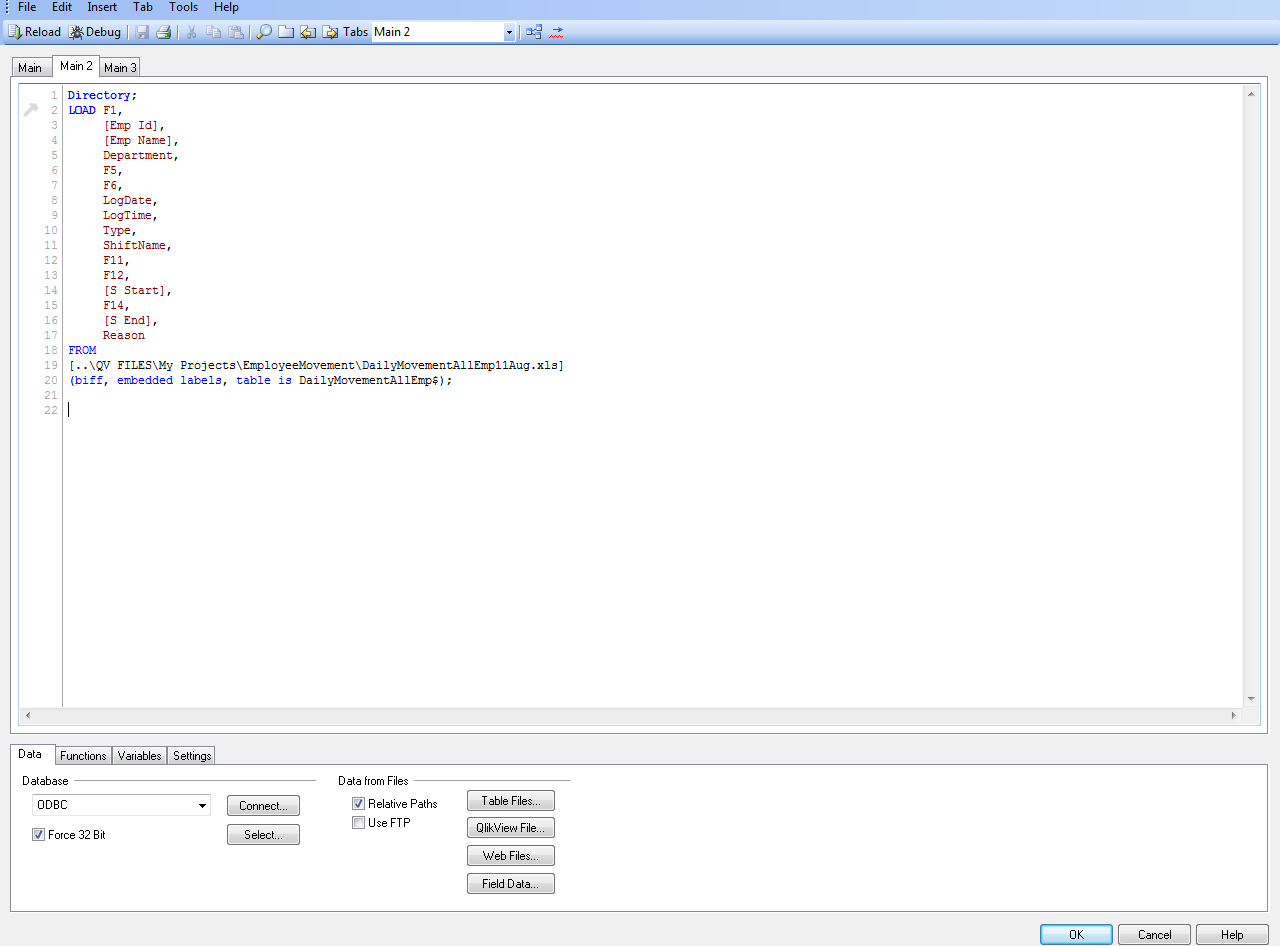The height and width of the screenshot is (946, 1280).
Task: Click the Copy icon in toolbar
Action: tap(214, 32)
